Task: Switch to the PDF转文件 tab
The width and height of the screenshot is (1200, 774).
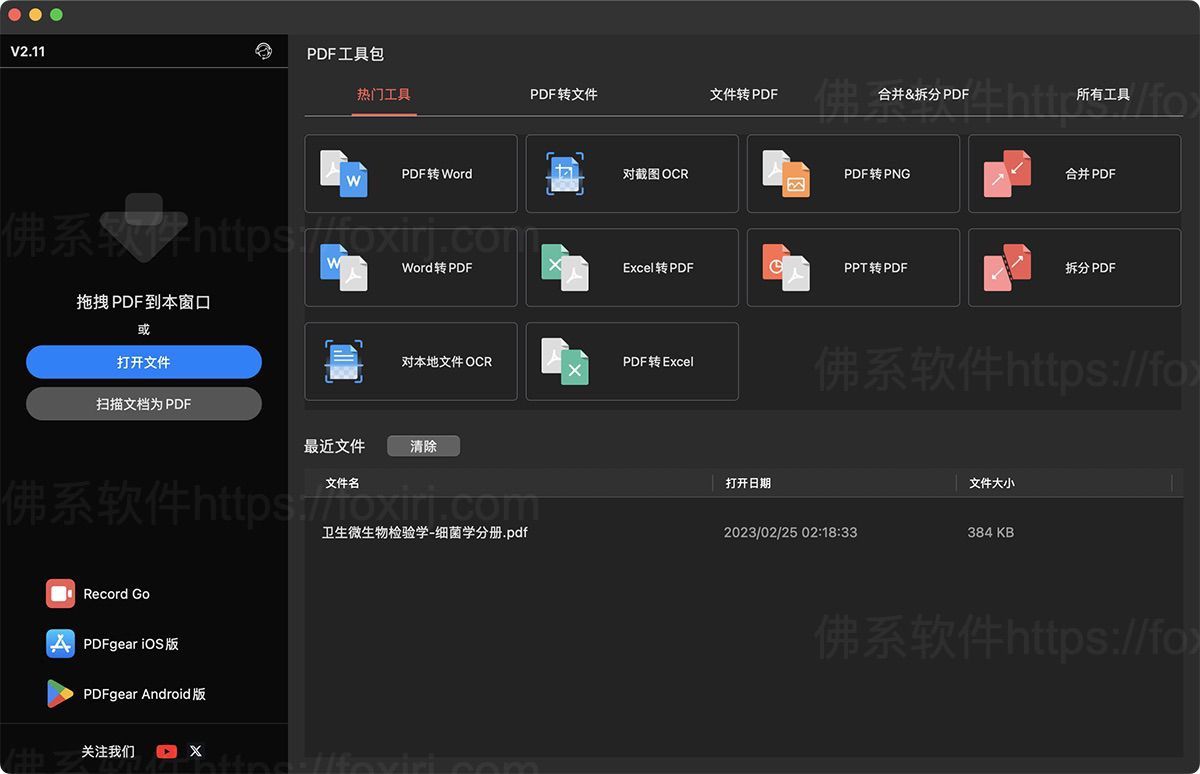Action: pos(563,94)
